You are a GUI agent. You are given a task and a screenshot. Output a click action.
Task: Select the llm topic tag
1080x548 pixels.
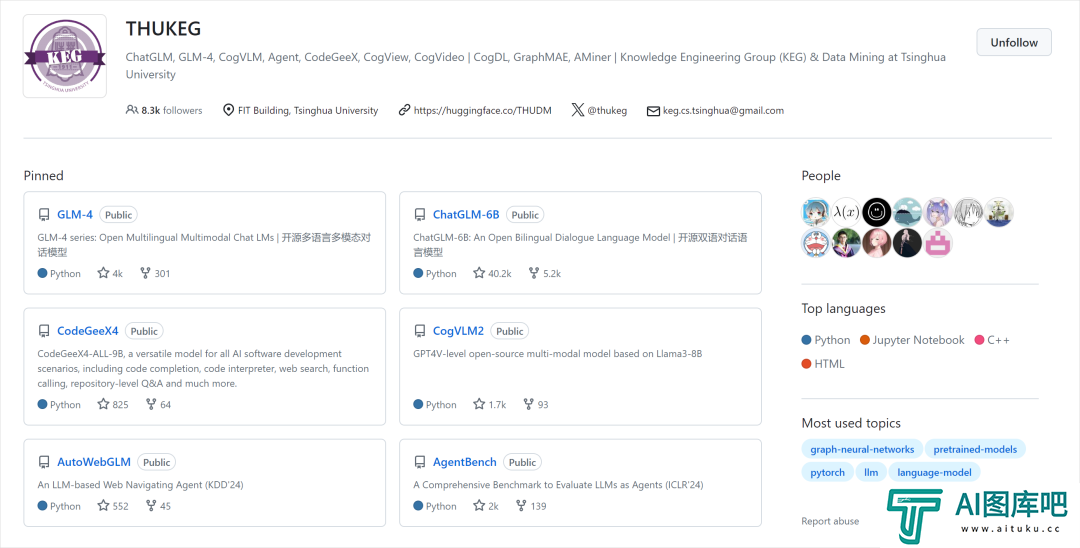(871, 472)
